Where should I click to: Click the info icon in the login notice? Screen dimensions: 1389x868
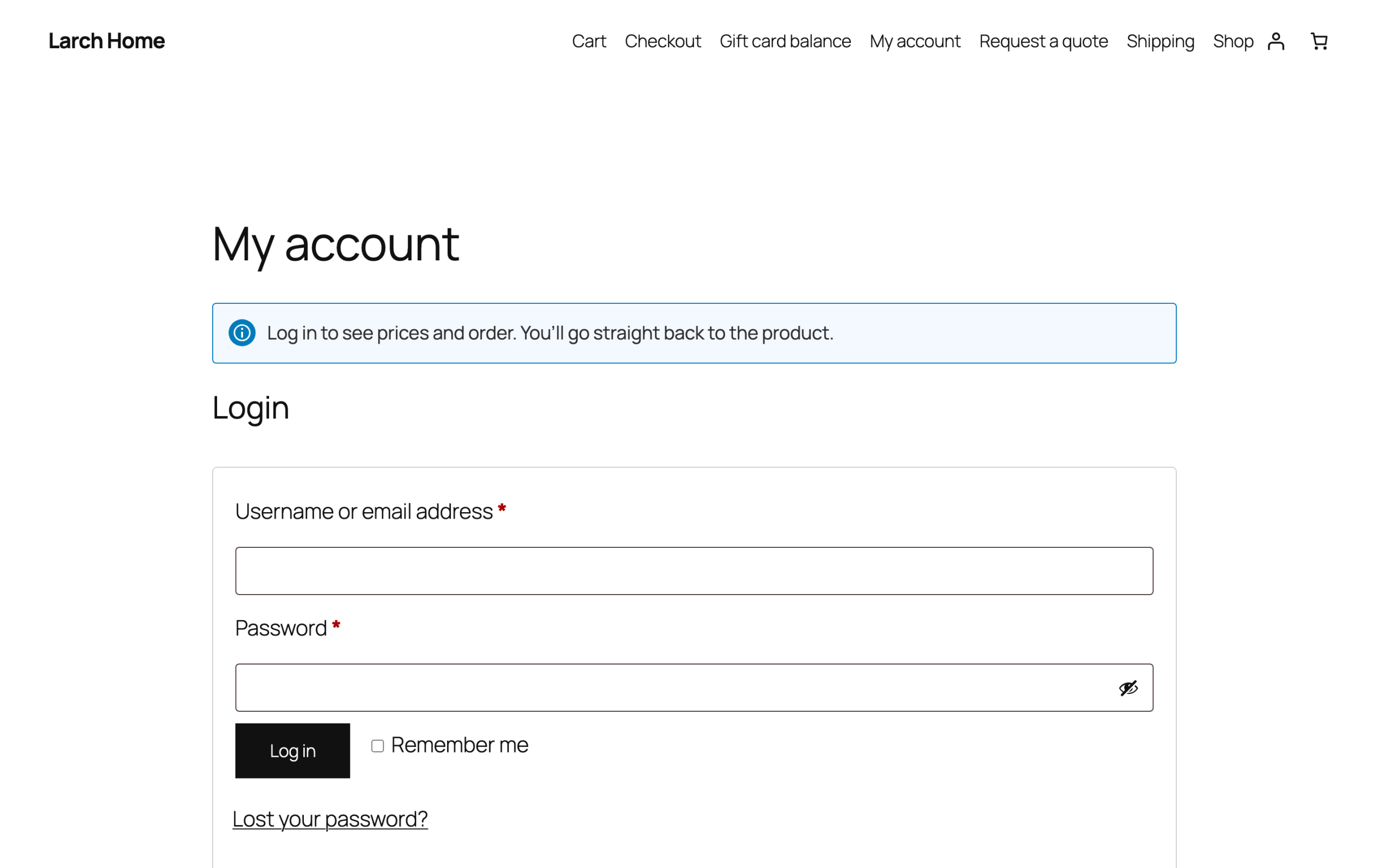(x=241, y=333)
